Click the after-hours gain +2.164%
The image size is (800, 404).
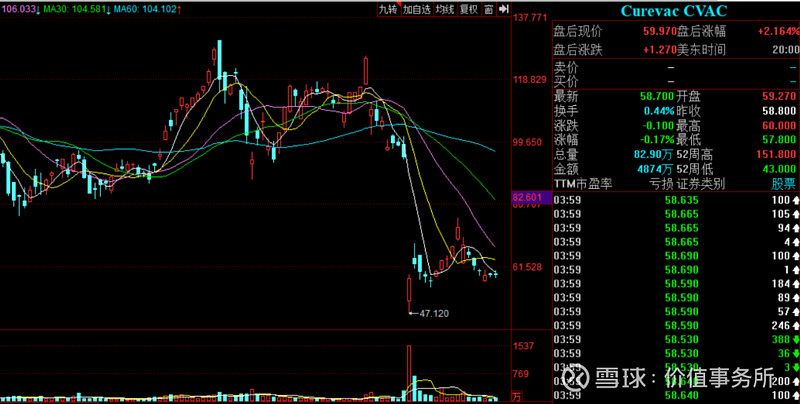779,32
